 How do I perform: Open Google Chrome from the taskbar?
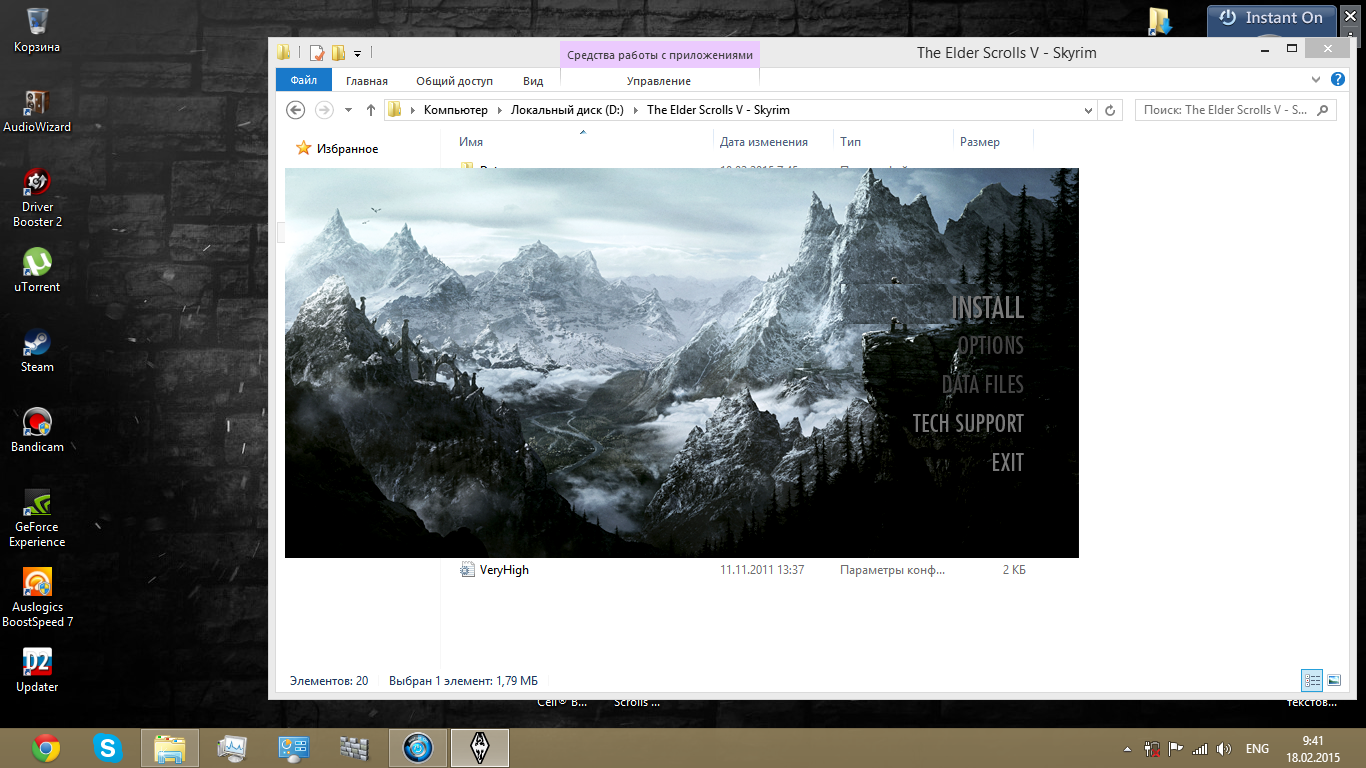click(45, 748)
